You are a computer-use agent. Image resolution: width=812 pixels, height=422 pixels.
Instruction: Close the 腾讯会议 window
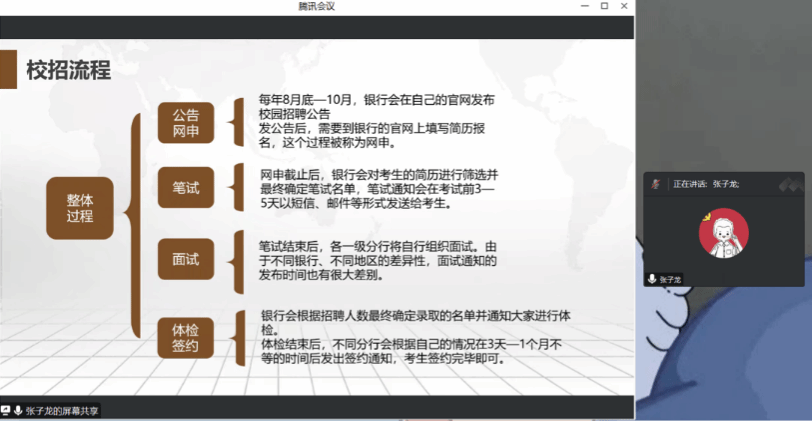click(625, 6)
